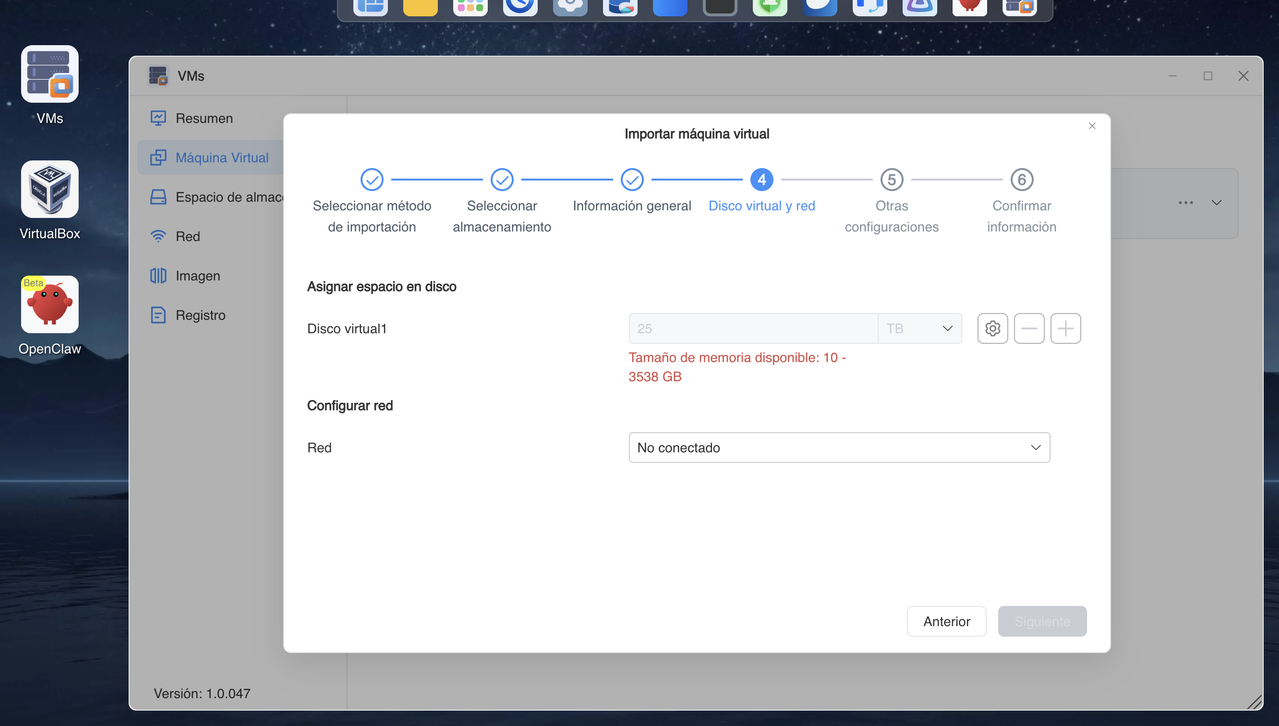The height and width of the screenshot is (726, 1279).
Task: Click the Siguiente button
Action: coord(1042,622)
